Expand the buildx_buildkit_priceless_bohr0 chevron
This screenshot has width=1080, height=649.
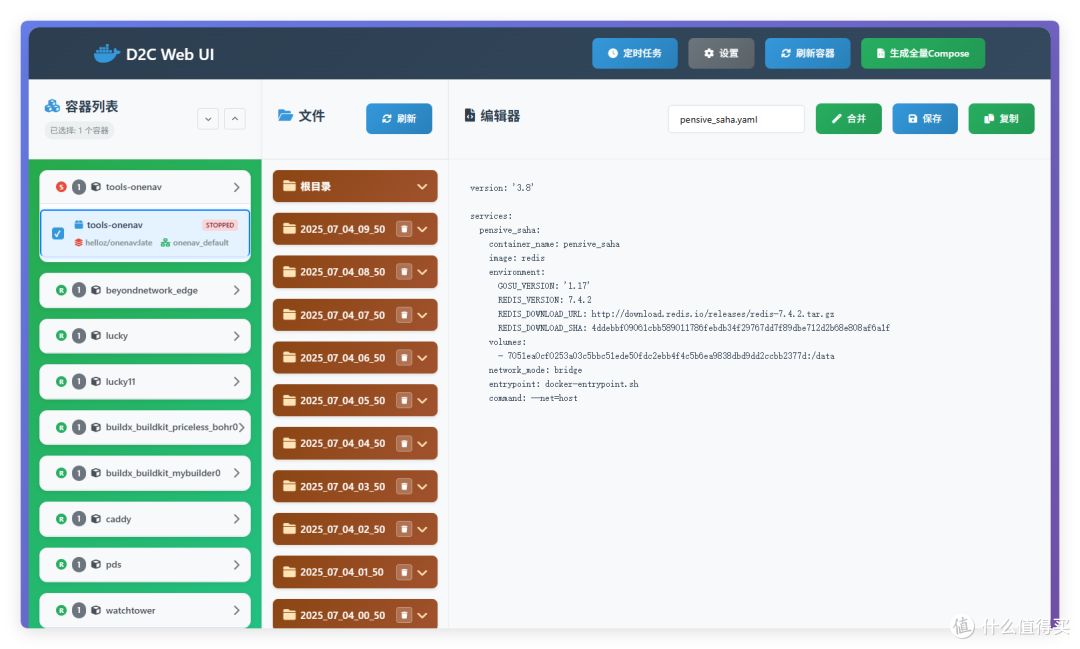(x=241, y=427)
